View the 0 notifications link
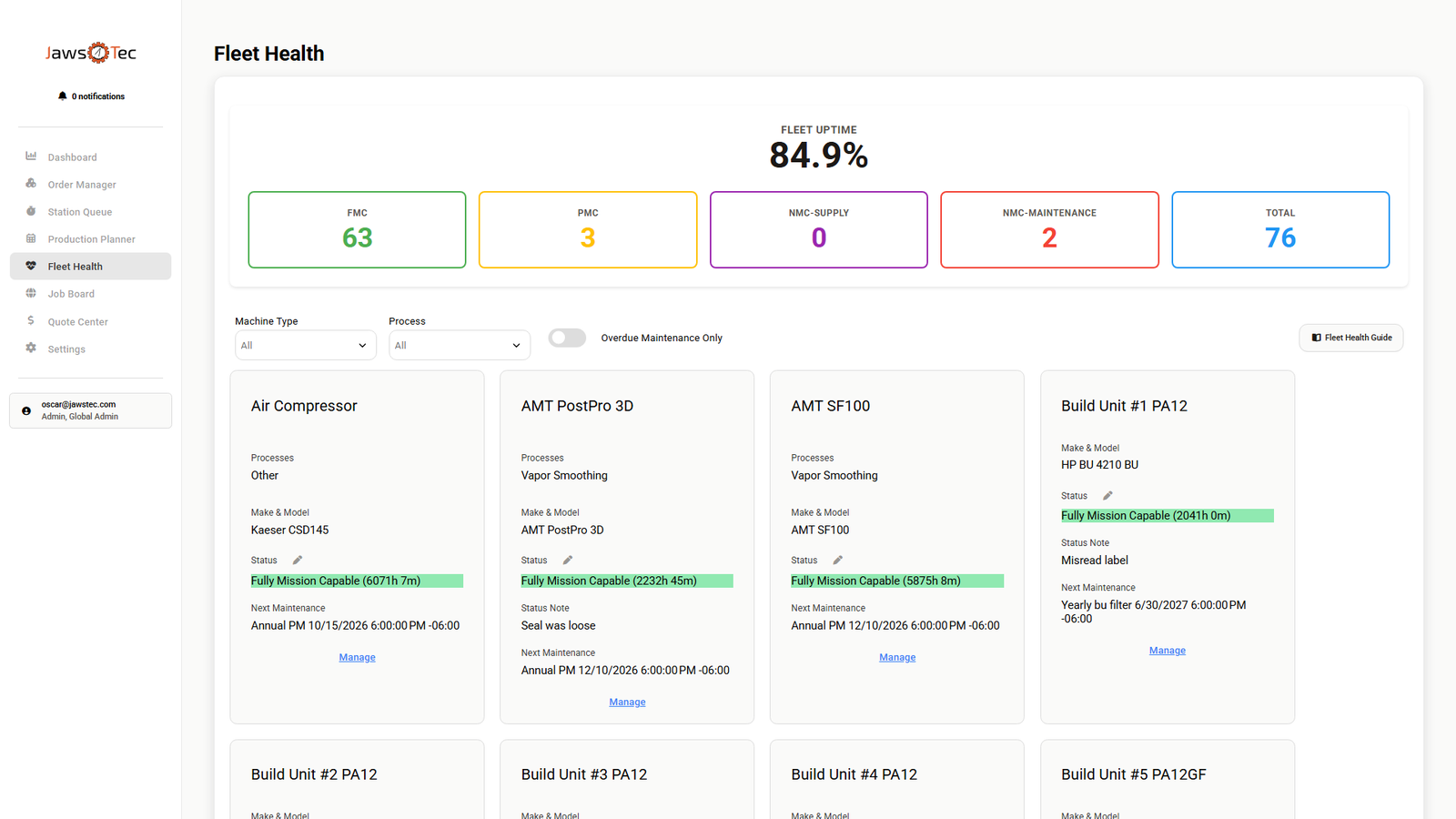 tap(91, 96)
